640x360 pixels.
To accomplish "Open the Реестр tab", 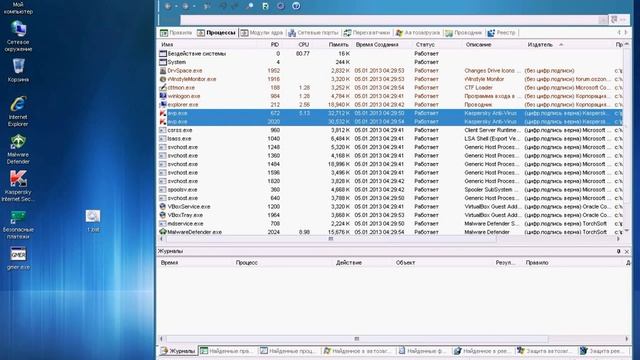I will click(502, 33).
